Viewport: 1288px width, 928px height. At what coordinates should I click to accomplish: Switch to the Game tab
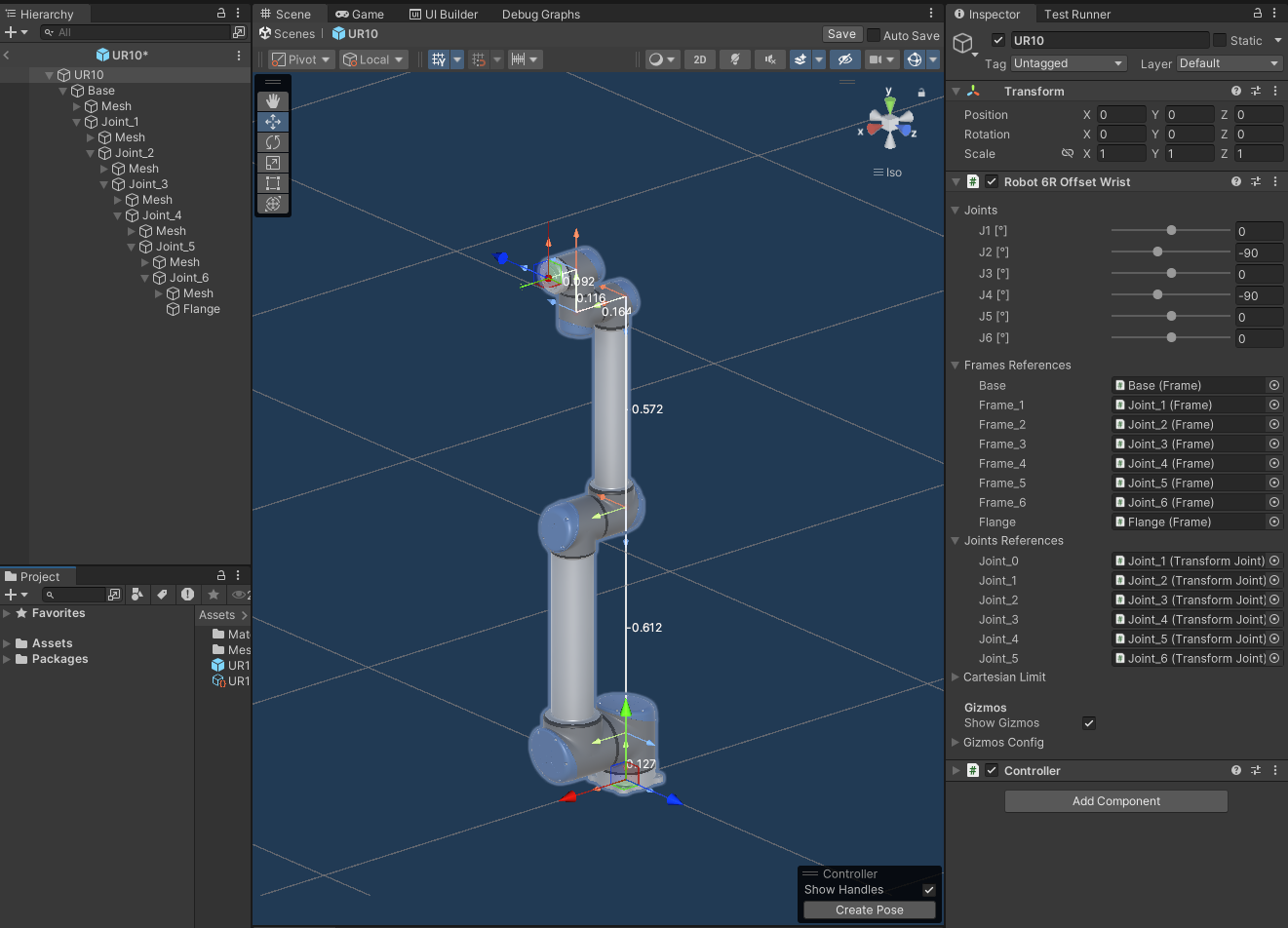tap(360, 14)
